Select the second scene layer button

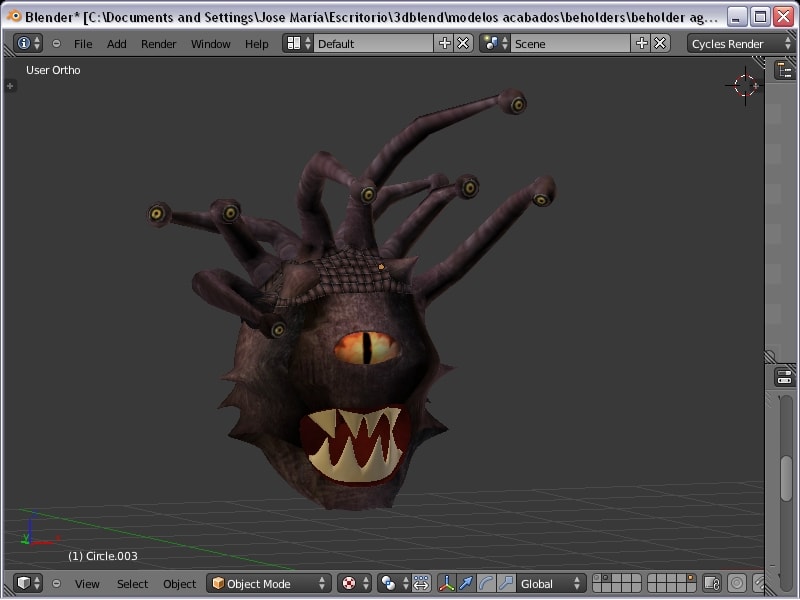click(x=607, y=578)
